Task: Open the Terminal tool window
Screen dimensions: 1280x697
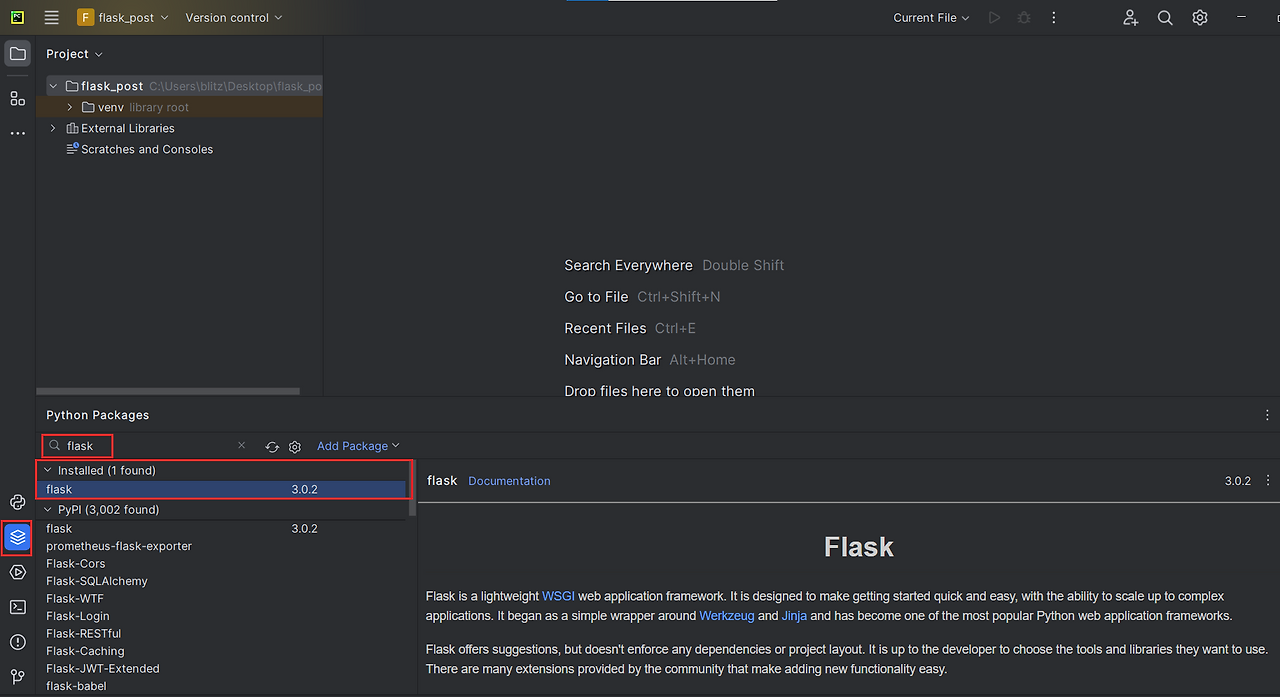Action: point(17,607)
